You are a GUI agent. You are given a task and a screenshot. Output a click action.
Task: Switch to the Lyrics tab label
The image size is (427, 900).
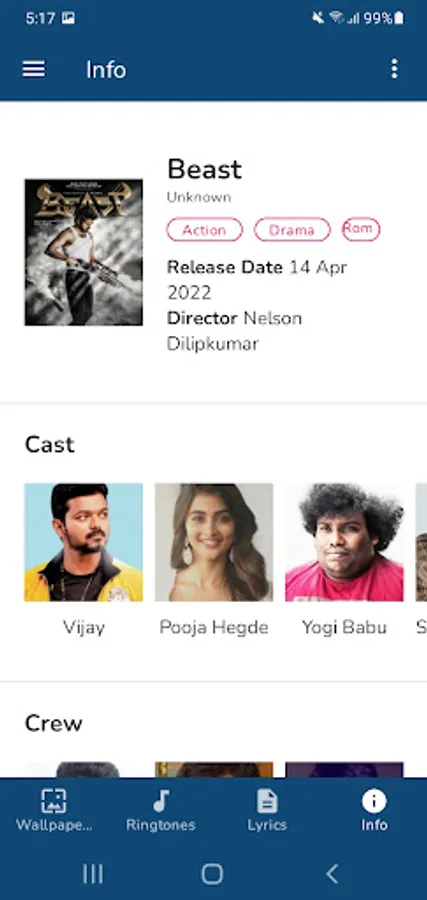267,825
